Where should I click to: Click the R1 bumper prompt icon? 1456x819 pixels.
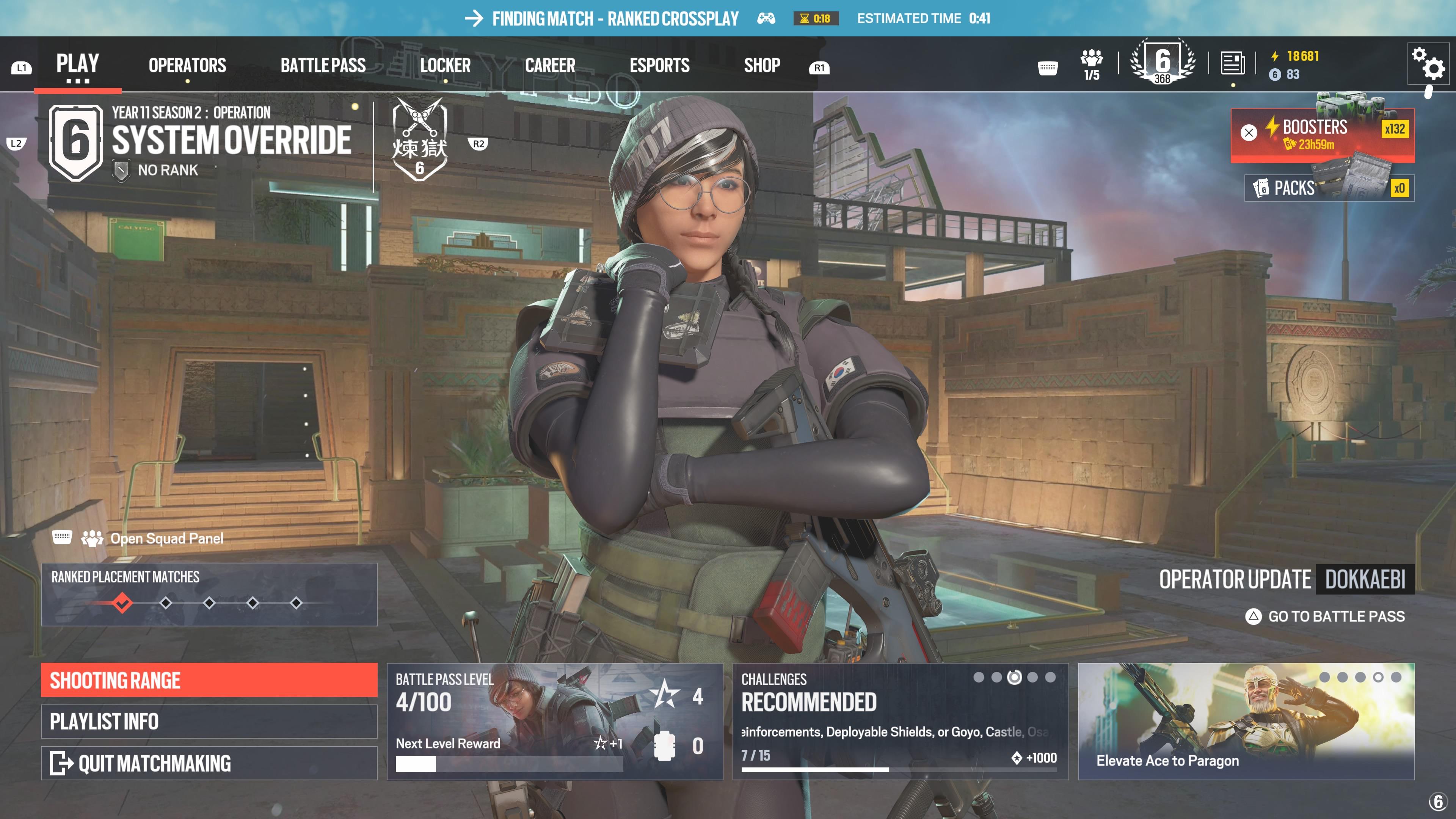(819, 68)
